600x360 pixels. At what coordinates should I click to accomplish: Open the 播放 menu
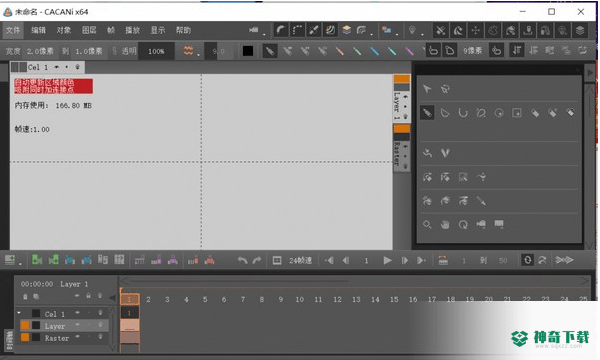tap(132, 30)
